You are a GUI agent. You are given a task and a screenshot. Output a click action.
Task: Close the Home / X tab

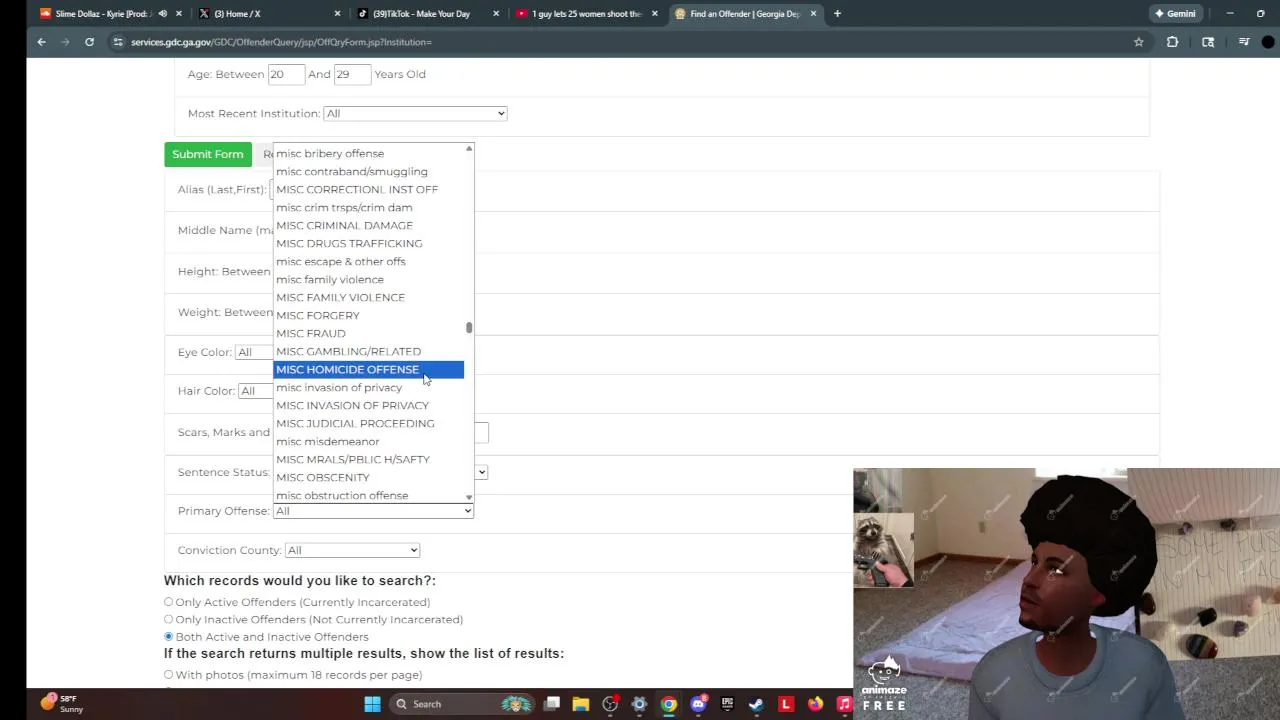tap(337, 14)
